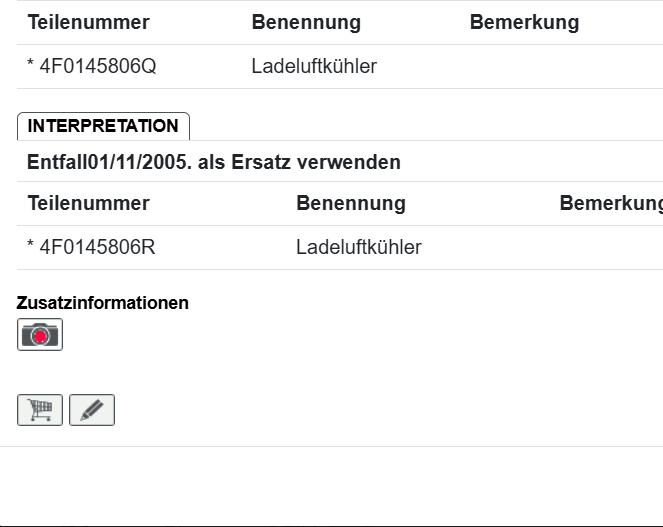Click the Entfall01/11/2005 replacement heading
Image resolution: width=663 pixels, height=527 pixels.
pyautogui.click(x=214, y=162)
